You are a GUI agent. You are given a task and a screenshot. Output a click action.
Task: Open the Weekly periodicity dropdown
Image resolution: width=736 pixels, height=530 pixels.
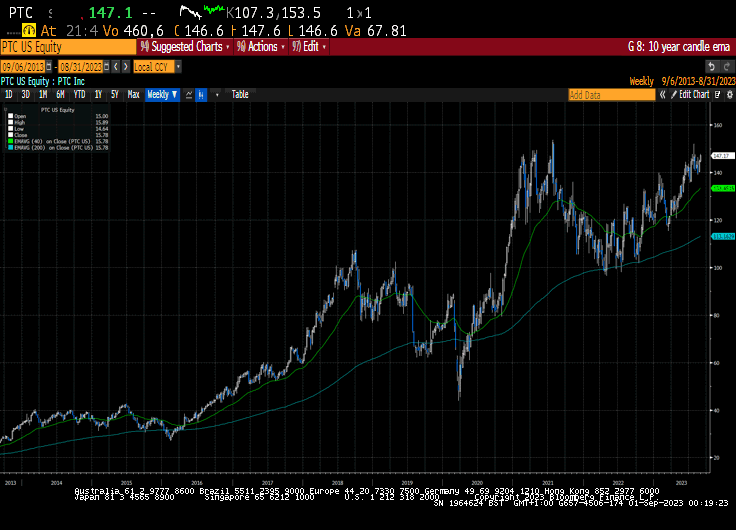tap(162, 95)
